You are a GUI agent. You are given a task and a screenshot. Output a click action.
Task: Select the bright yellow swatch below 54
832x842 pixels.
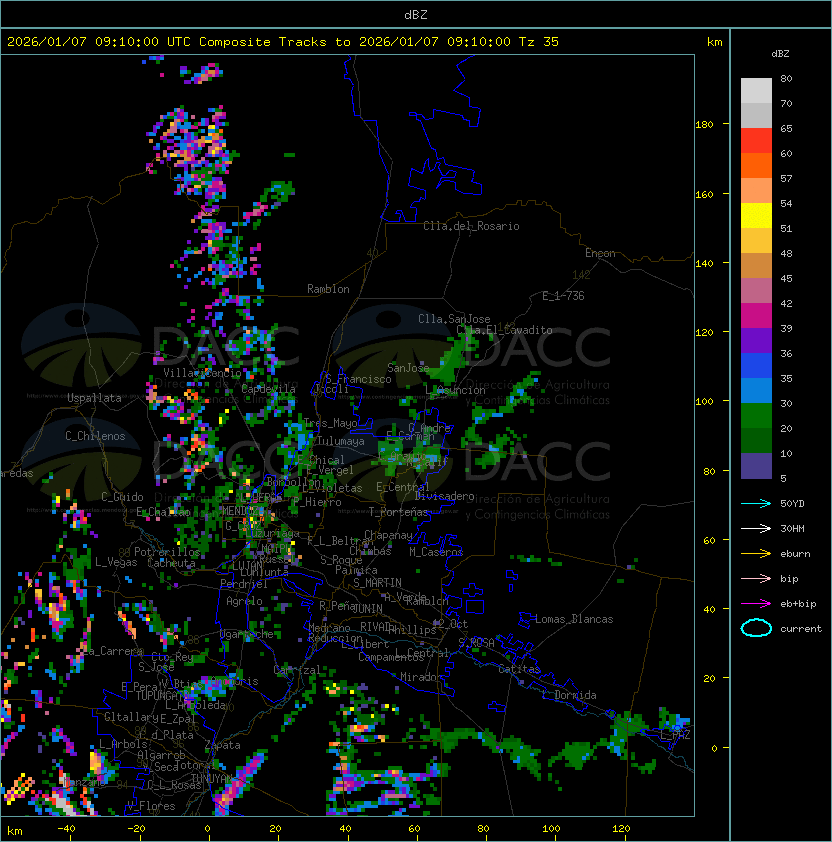pos(756,215)
